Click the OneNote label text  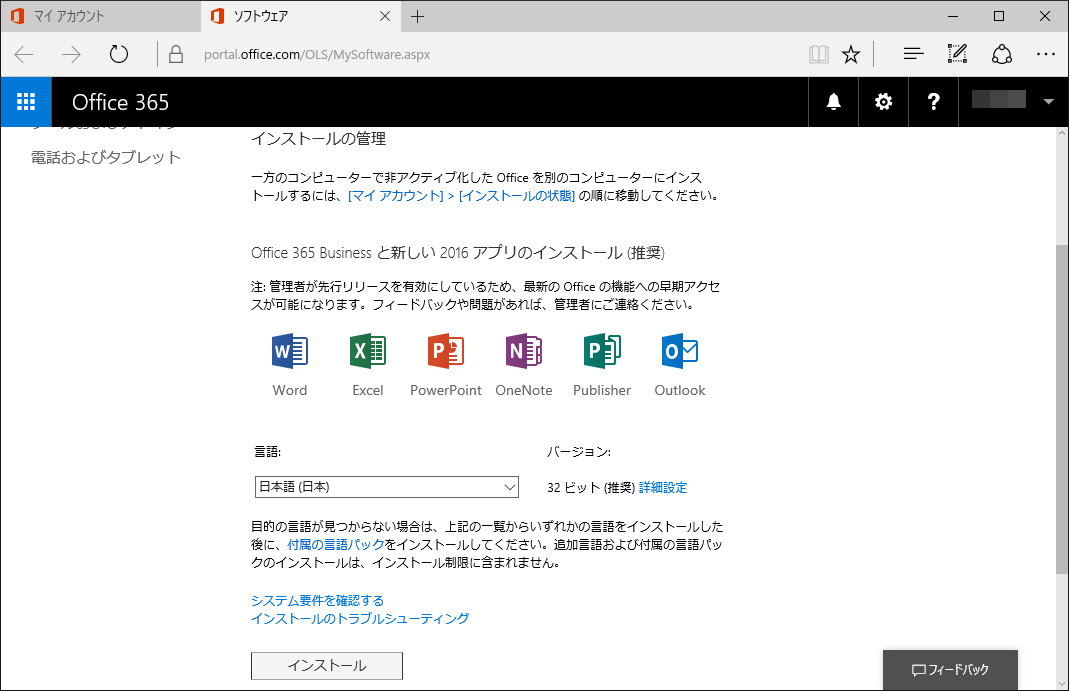(524, 390)
